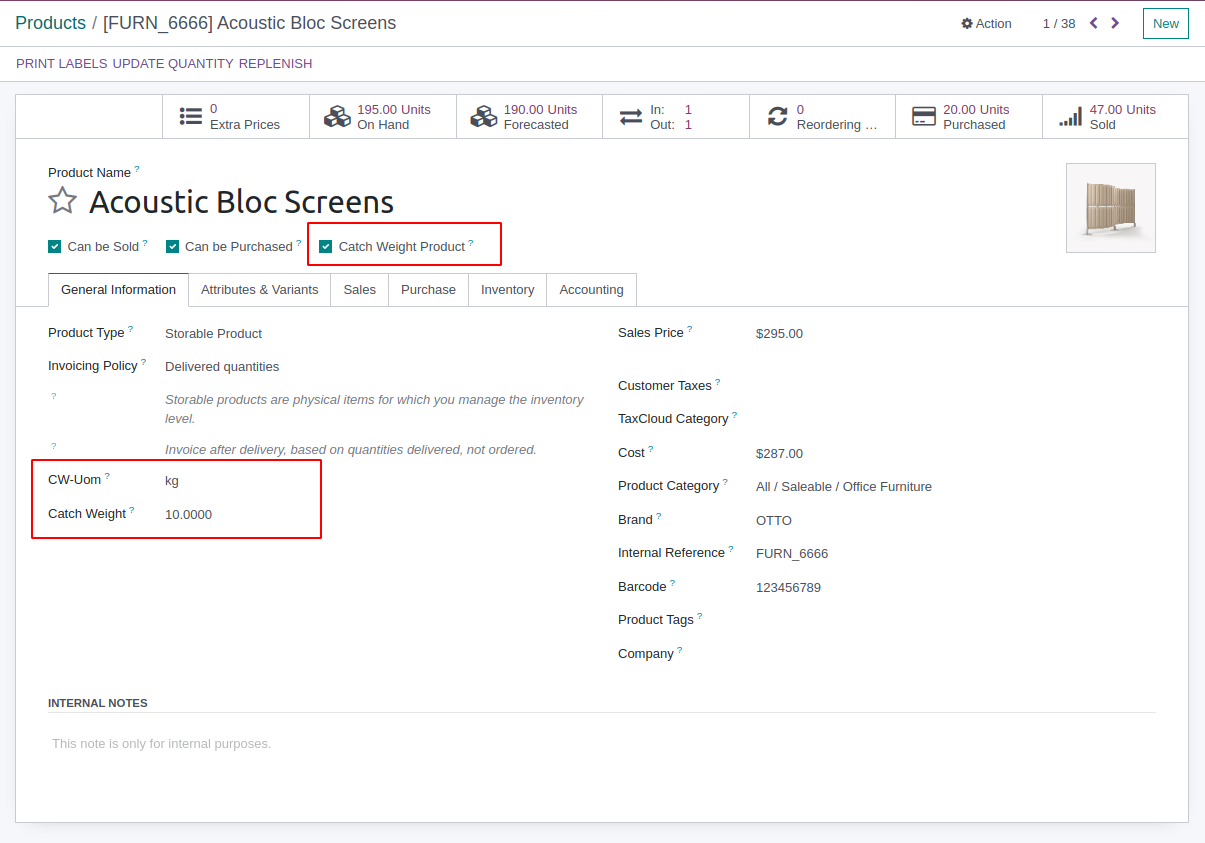Toggle the Can be Purchased checkbox
Viewport: 1205px width, 843px height.
pos(172,247)
